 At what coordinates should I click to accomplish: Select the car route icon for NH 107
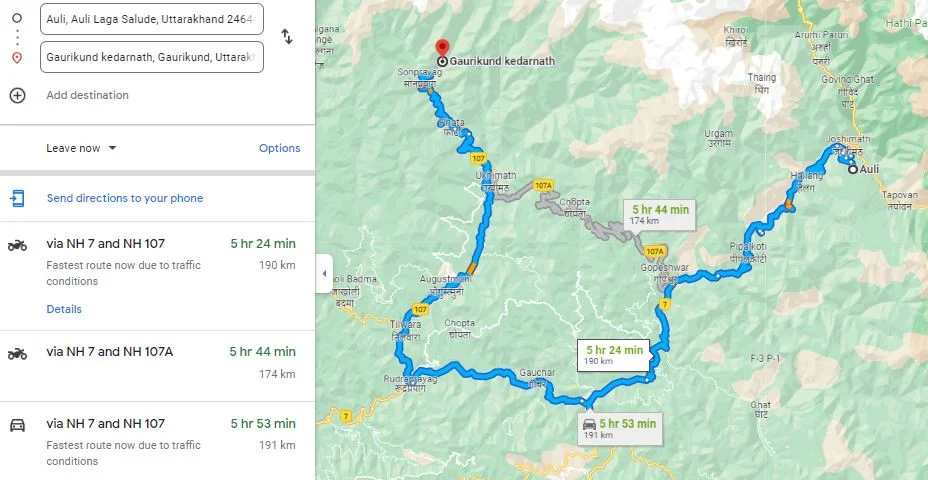click(x=17, y=424)
